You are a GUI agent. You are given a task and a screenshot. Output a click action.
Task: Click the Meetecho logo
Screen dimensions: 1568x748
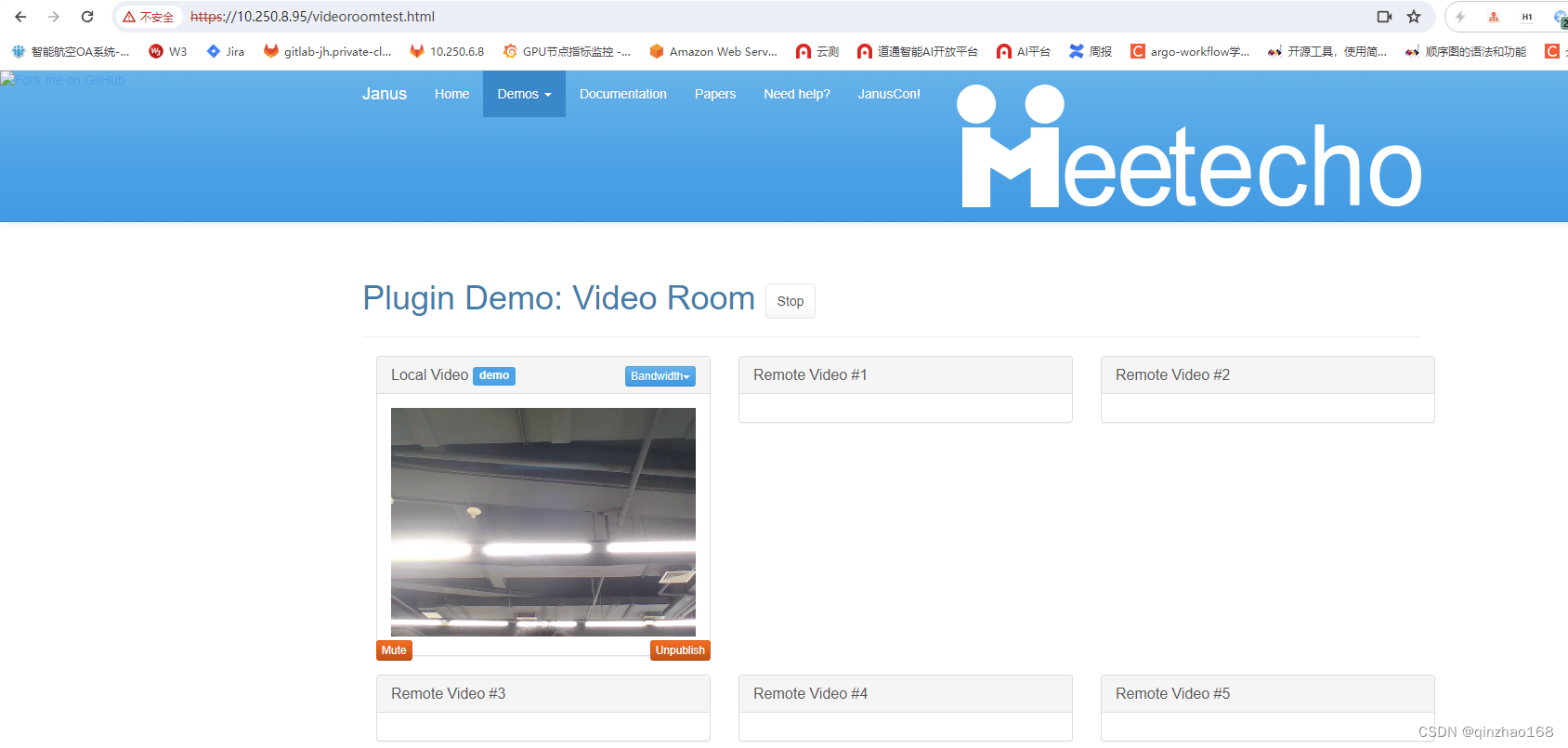point(1191,147)
